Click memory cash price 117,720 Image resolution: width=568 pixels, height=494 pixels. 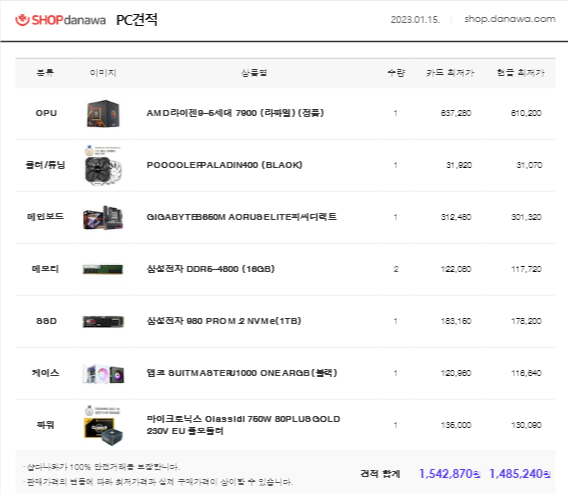click(x=526, y=269)
